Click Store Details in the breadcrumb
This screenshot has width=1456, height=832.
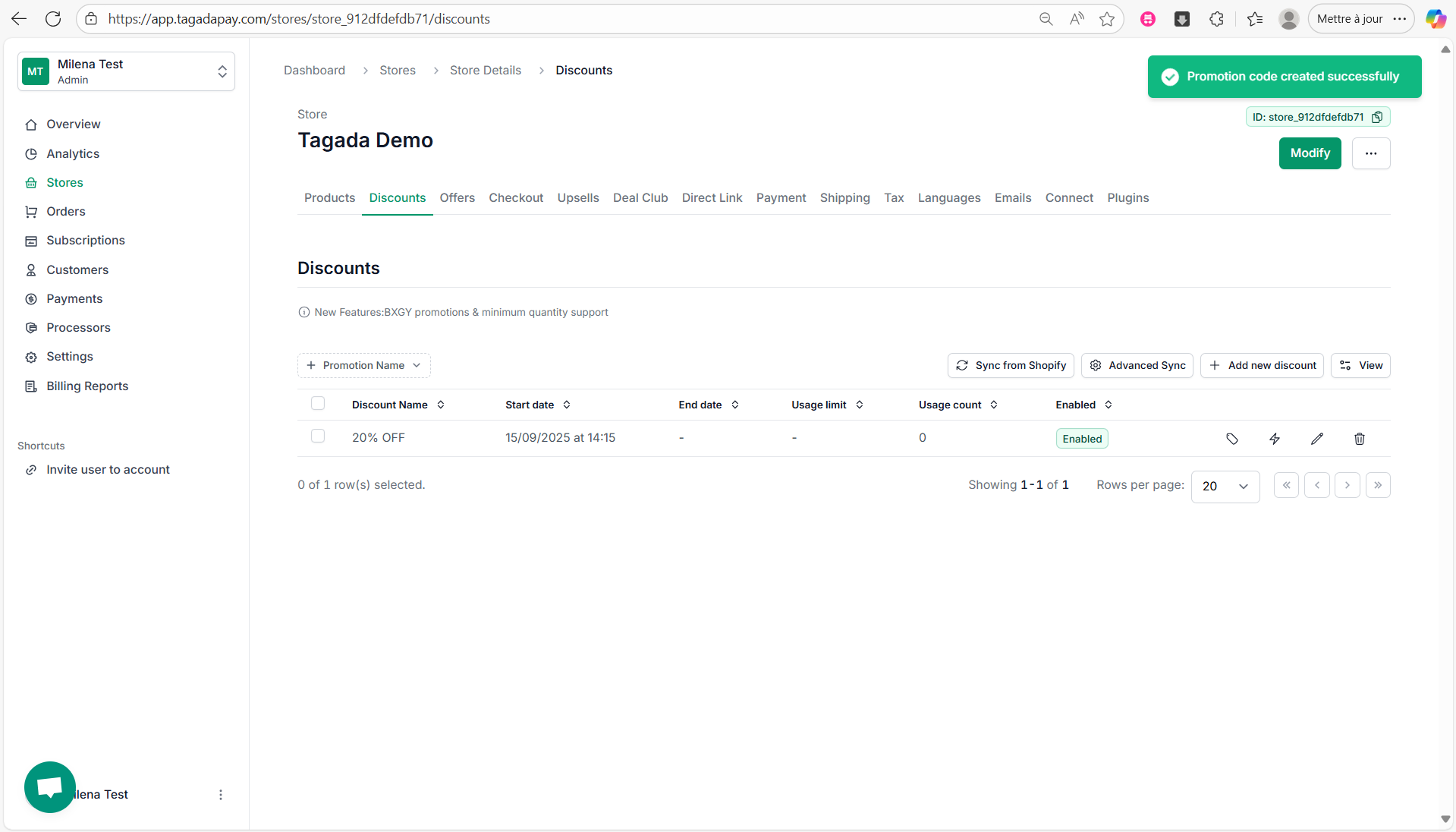tap(486, 70)
